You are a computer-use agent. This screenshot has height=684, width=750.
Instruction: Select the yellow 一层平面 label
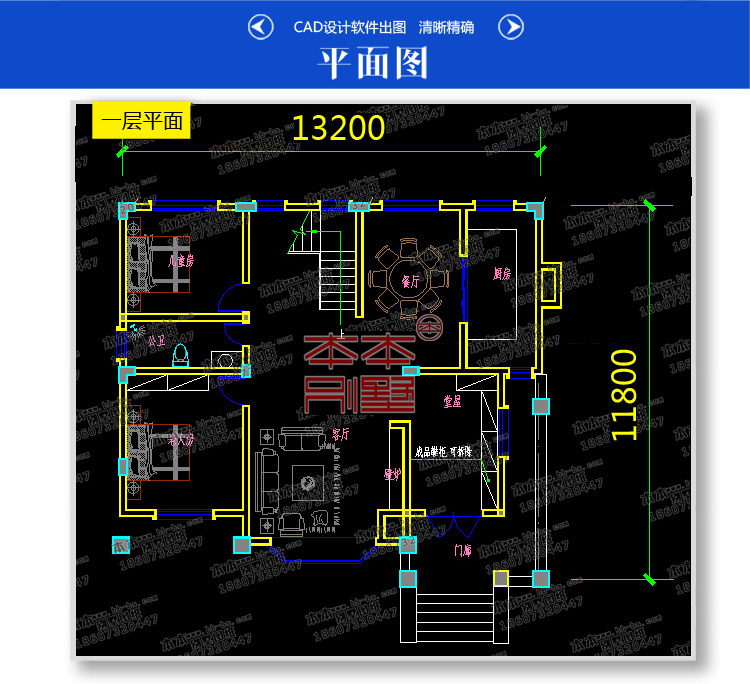pos(141,121)
